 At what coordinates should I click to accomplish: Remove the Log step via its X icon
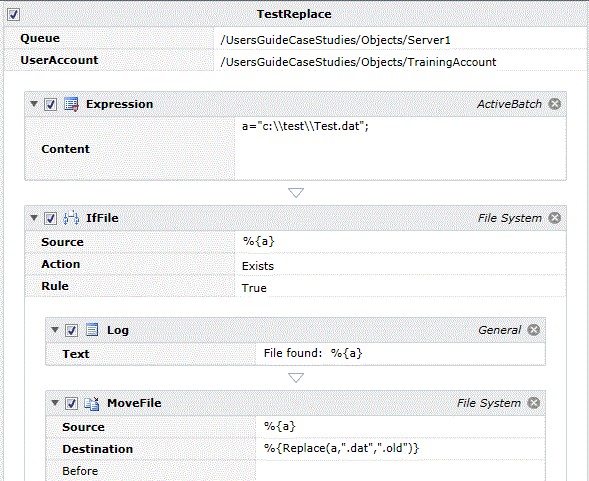pyautogui.click(x=534, y=330)
